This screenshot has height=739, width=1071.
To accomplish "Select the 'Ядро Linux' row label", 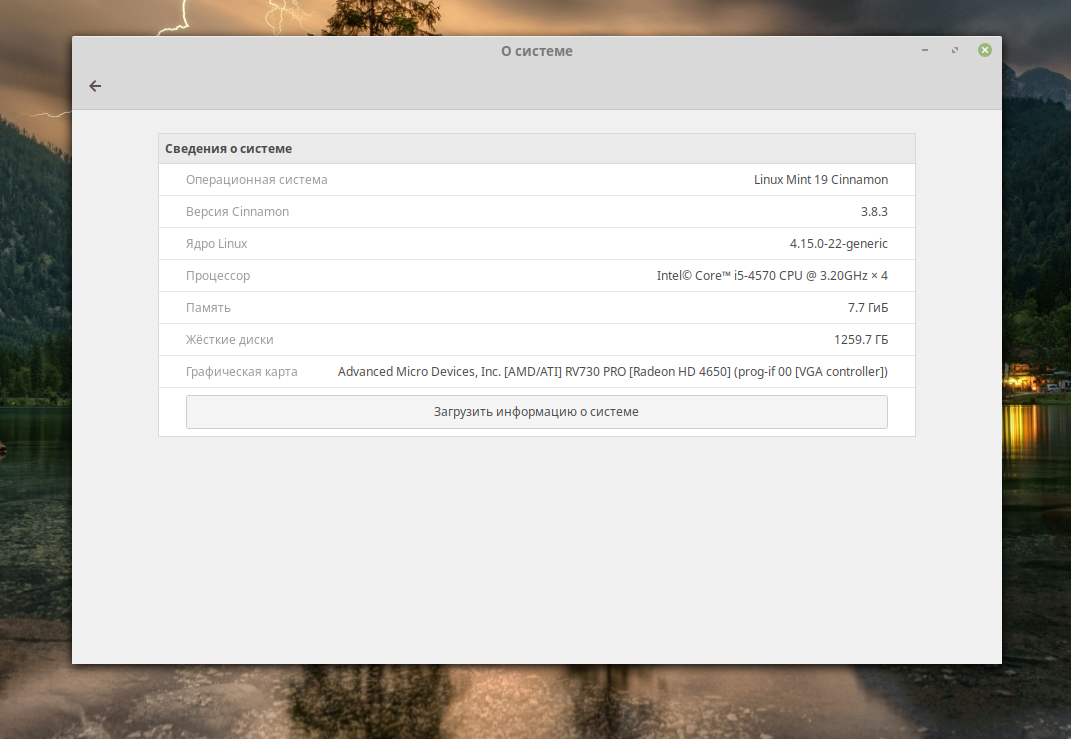I will coord(217,244).
